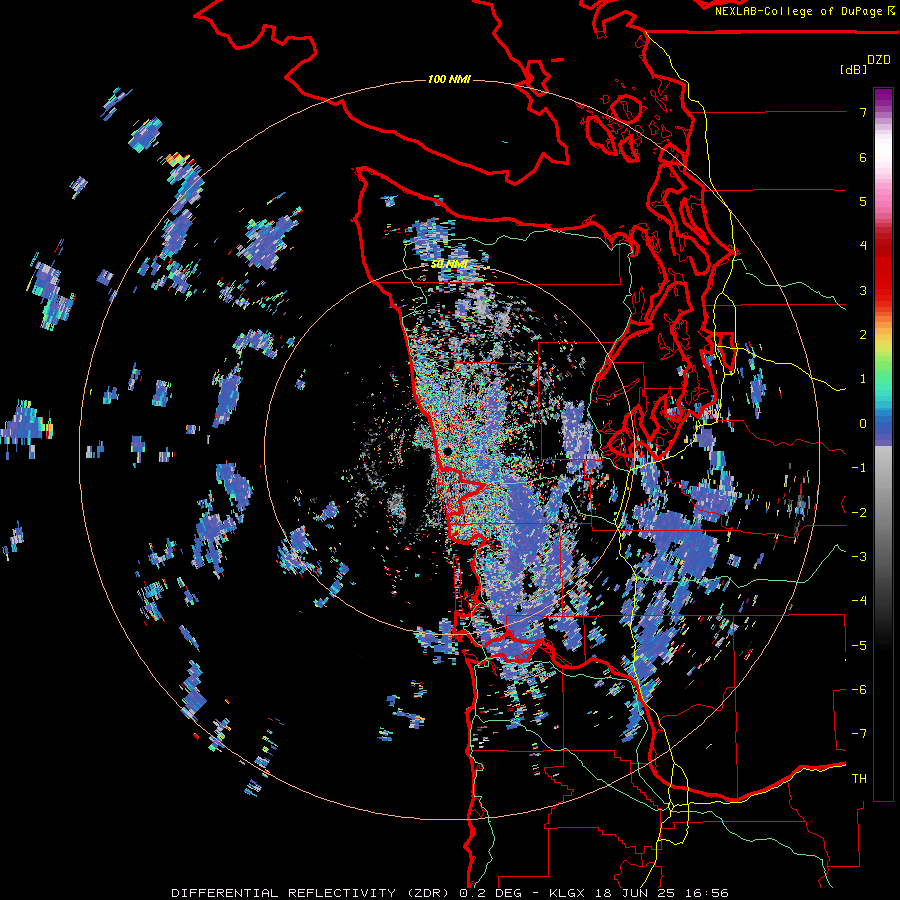Click the -3 value on color scale
Viewport: 900px width, 900px height.
pyautogui.click(x=859, y=557)
